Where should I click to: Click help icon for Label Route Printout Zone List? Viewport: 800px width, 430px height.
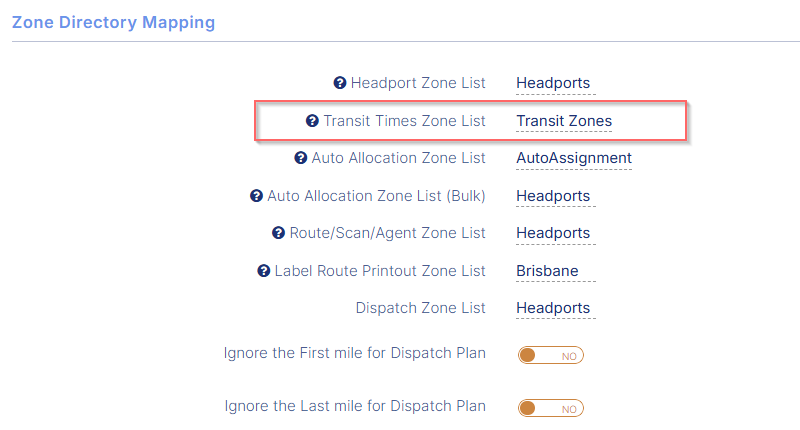click(264, 271)
